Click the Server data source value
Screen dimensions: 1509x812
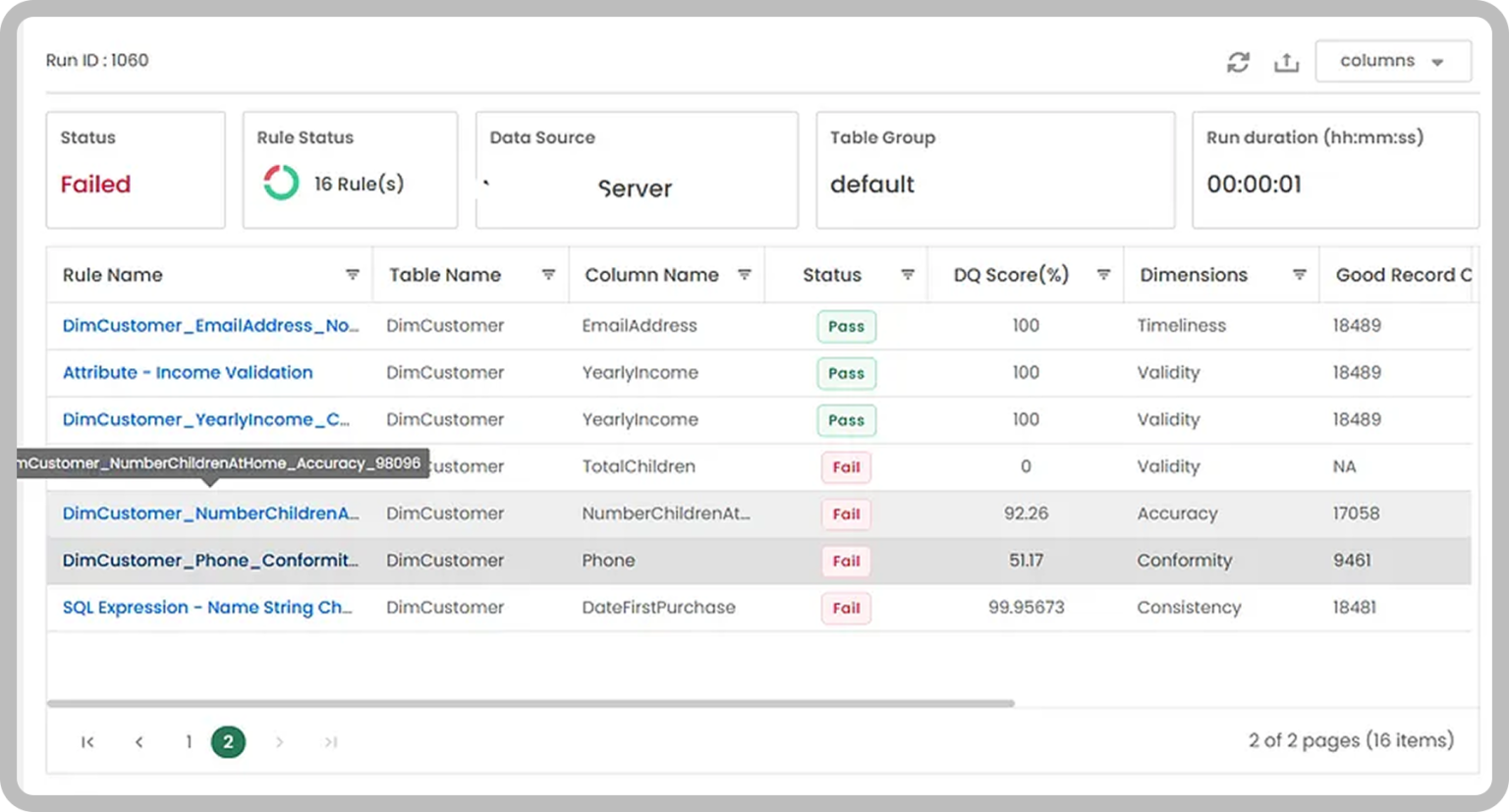[x=635, y=189]
